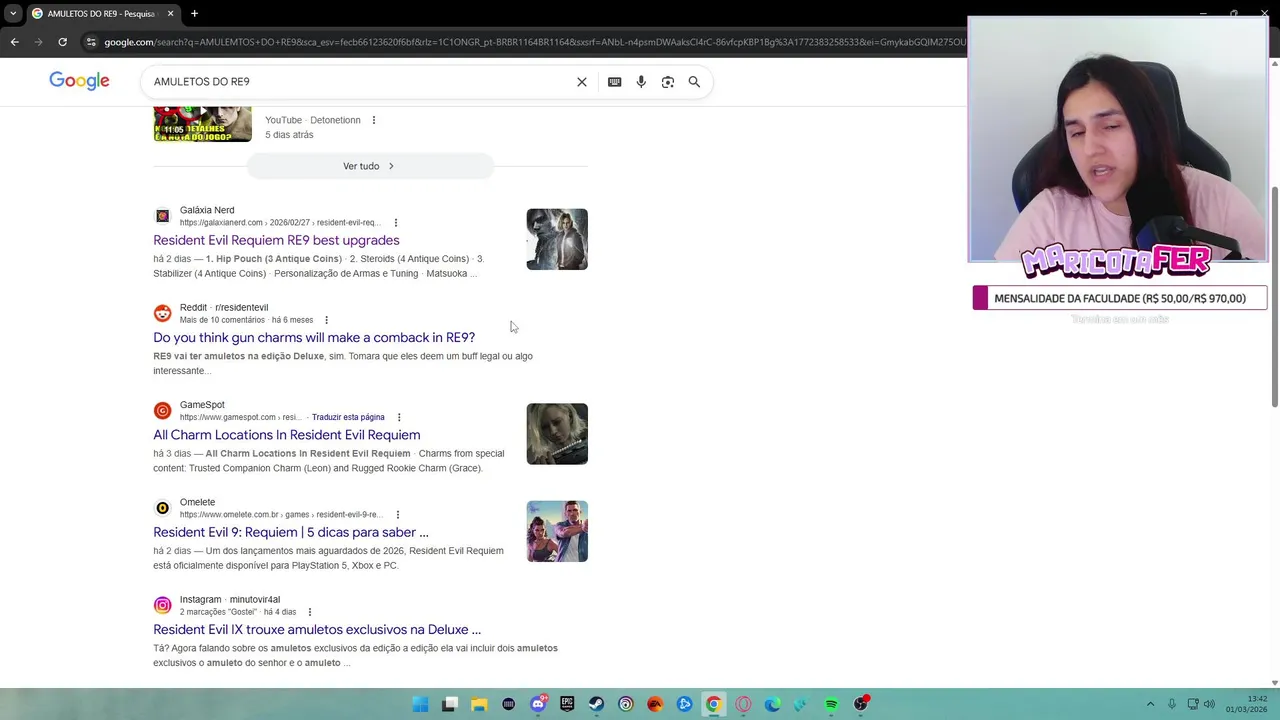Click the Instagram favicon
The height and width of the screenshot is (720, 1280).
tap(162, 605)
